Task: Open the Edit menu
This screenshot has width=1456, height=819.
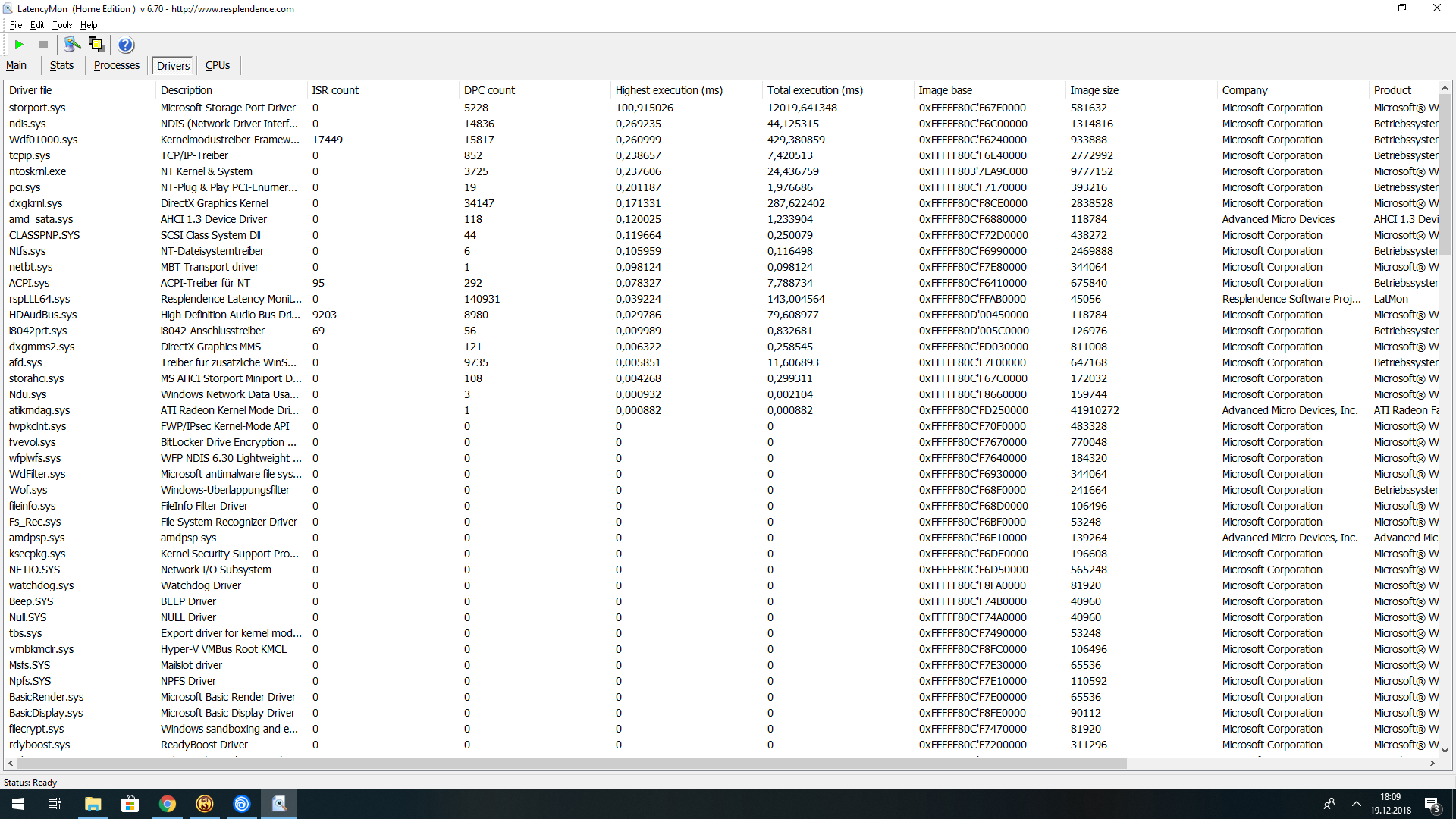Action: [37, 25]
